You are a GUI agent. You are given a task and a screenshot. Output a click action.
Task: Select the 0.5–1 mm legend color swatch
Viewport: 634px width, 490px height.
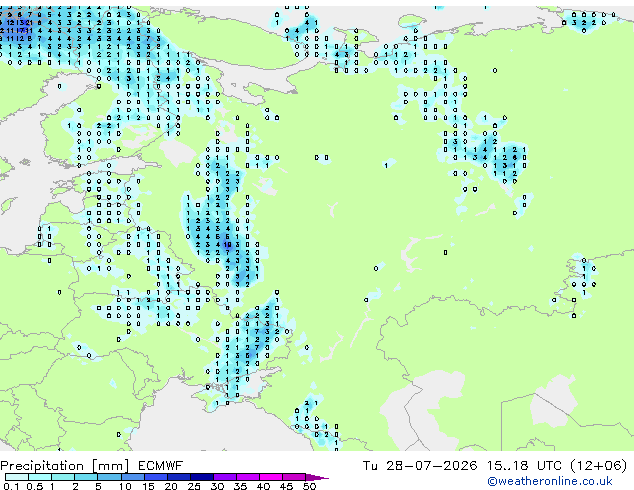tap(40, 477)
